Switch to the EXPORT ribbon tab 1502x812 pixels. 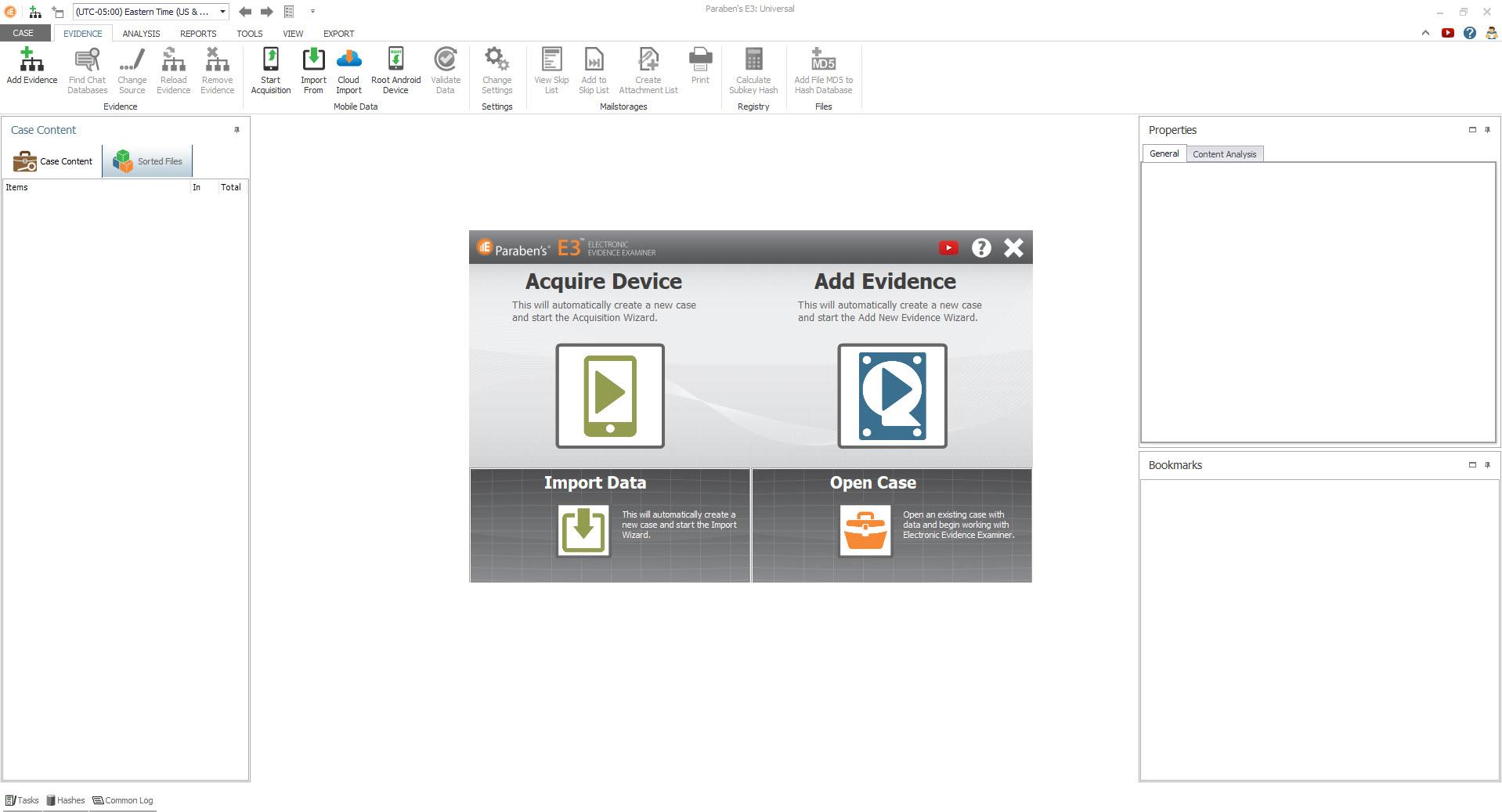click(x=338, y=34)
